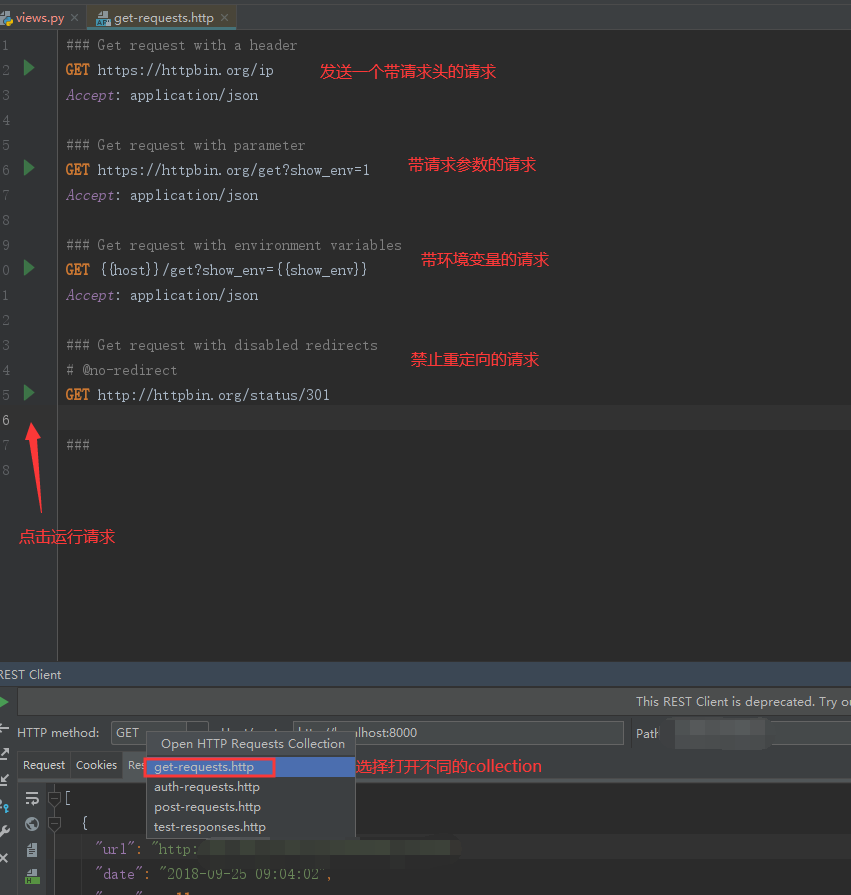Click the "date" value 2018-09-25 09:04:02
The height and width of the screenshot is (895, 851).
point(243,874)
